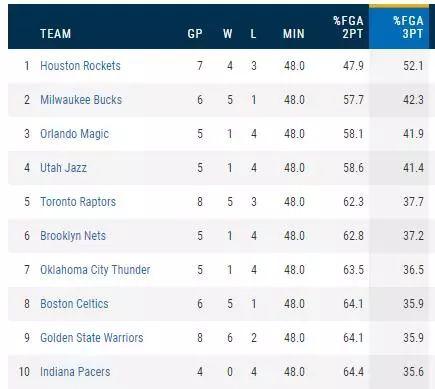Open the Milwaukee Bucks team link
This screenshot has height=389, width=435.
click(81, 100)
